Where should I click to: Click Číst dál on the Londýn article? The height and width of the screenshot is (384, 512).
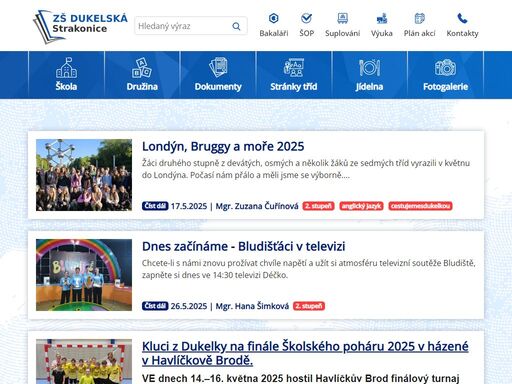(x=155, y=206)
